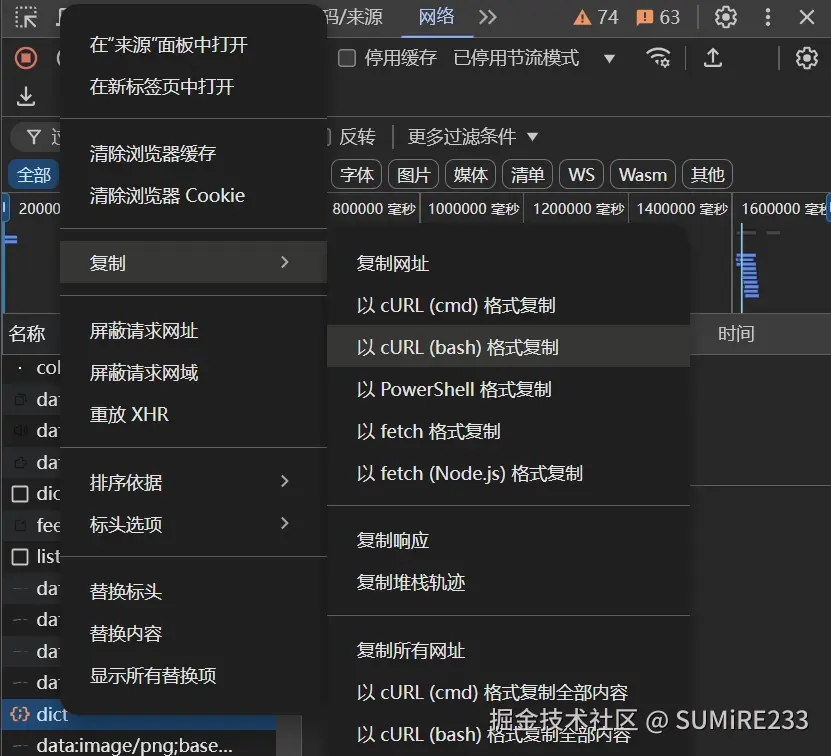Select the fee request row
Screen dimensions: 831x756
coord(32,525)
